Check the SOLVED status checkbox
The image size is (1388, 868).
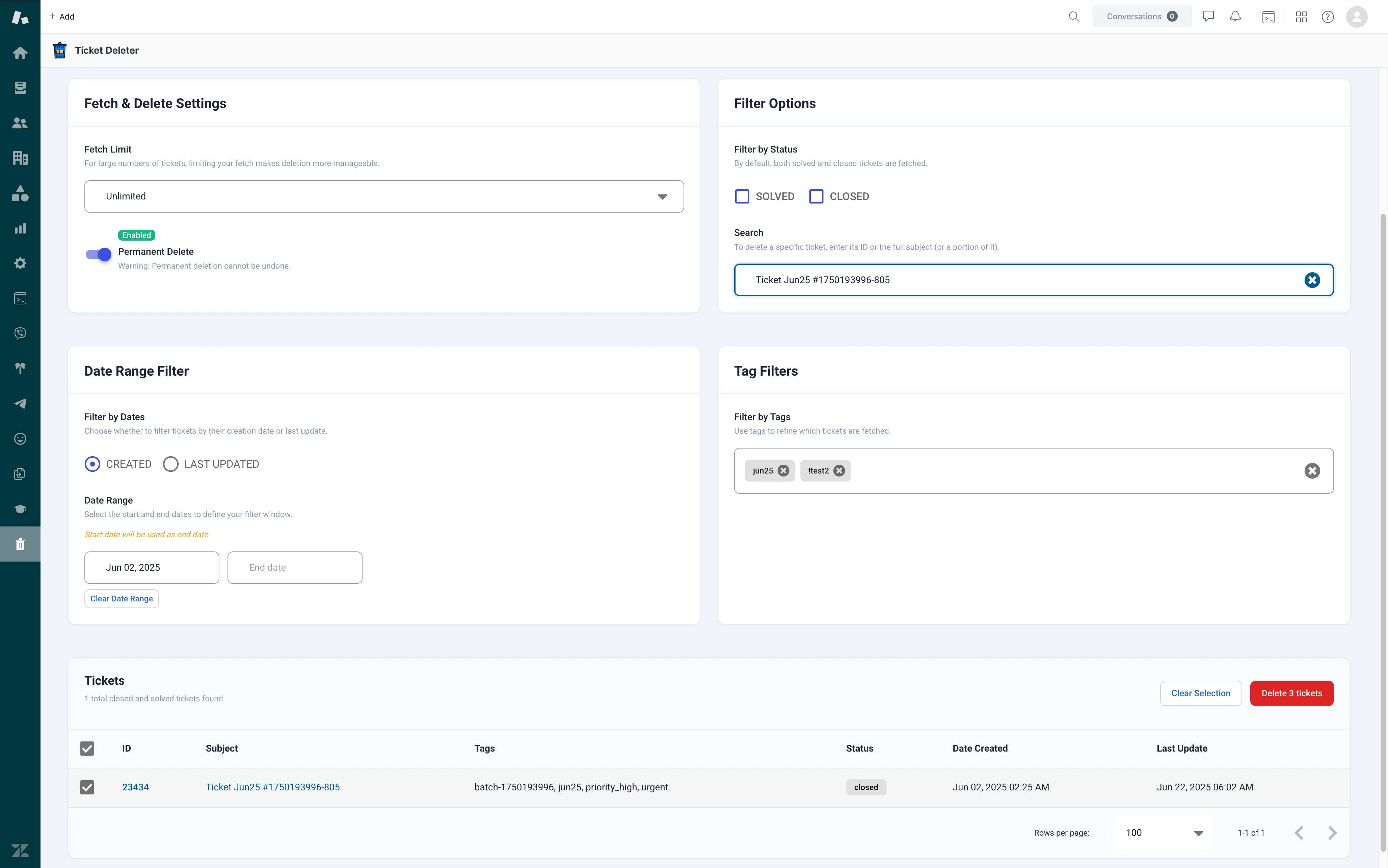(742, 196)
